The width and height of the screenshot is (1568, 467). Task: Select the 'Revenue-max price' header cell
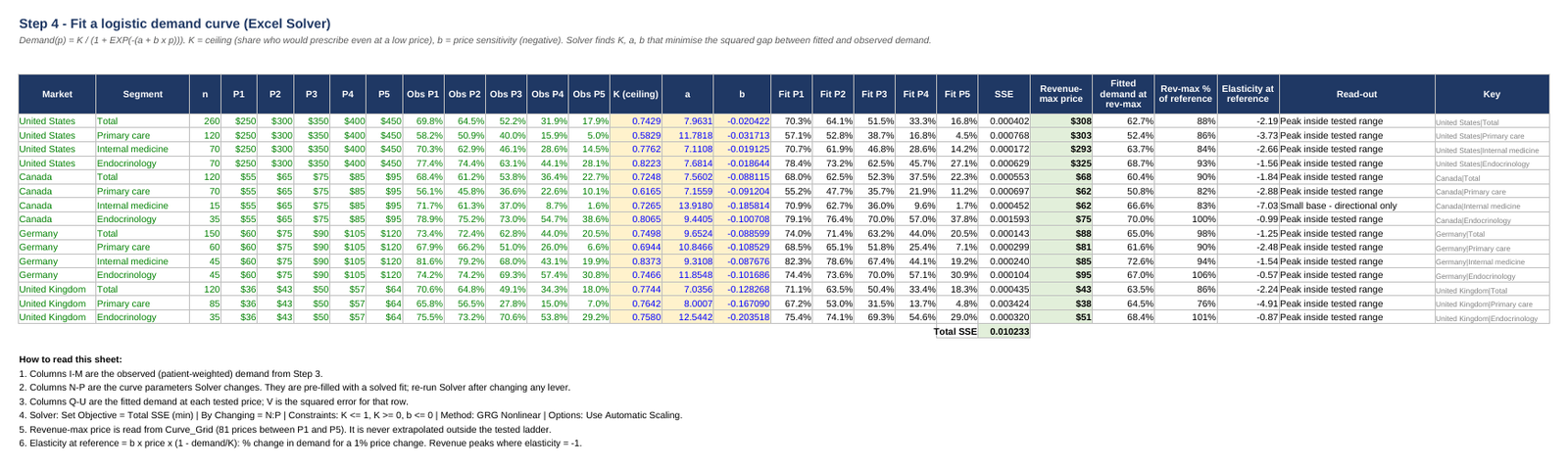[x=1061, y=94]
